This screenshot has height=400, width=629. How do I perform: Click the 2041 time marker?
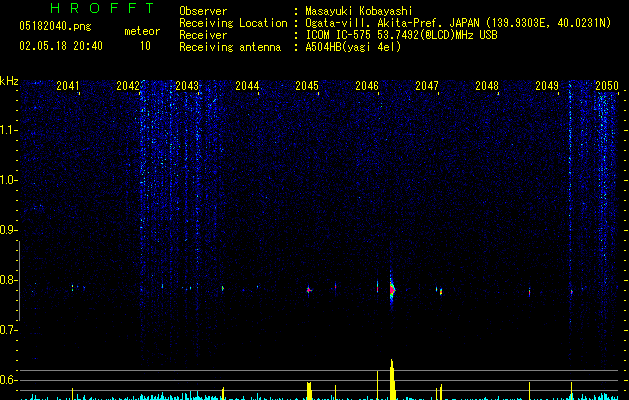click(x=68, y=86)
